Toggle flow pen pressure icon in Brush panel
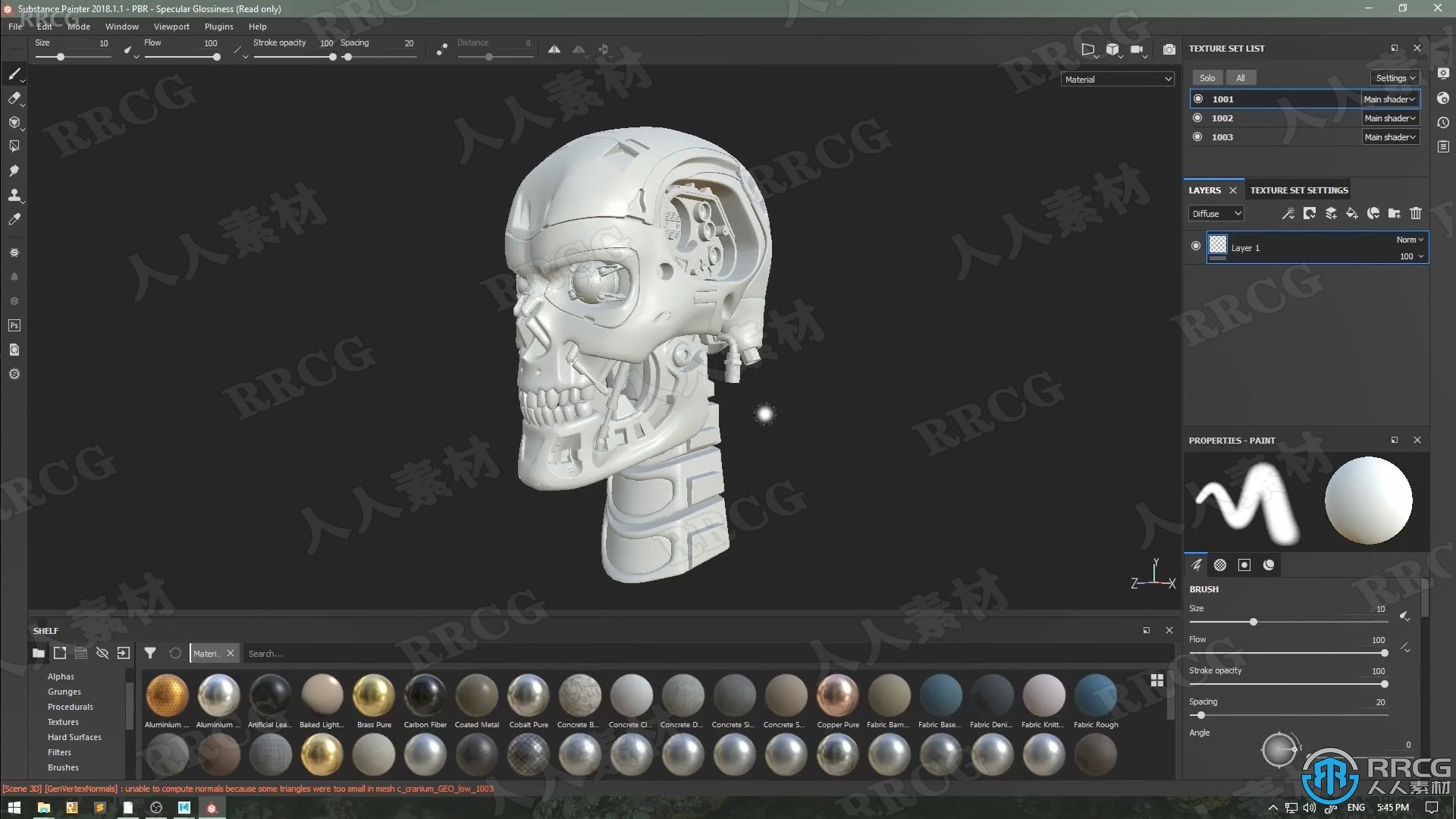This screenshot has height=819, width=1456. coord(1405,648)
